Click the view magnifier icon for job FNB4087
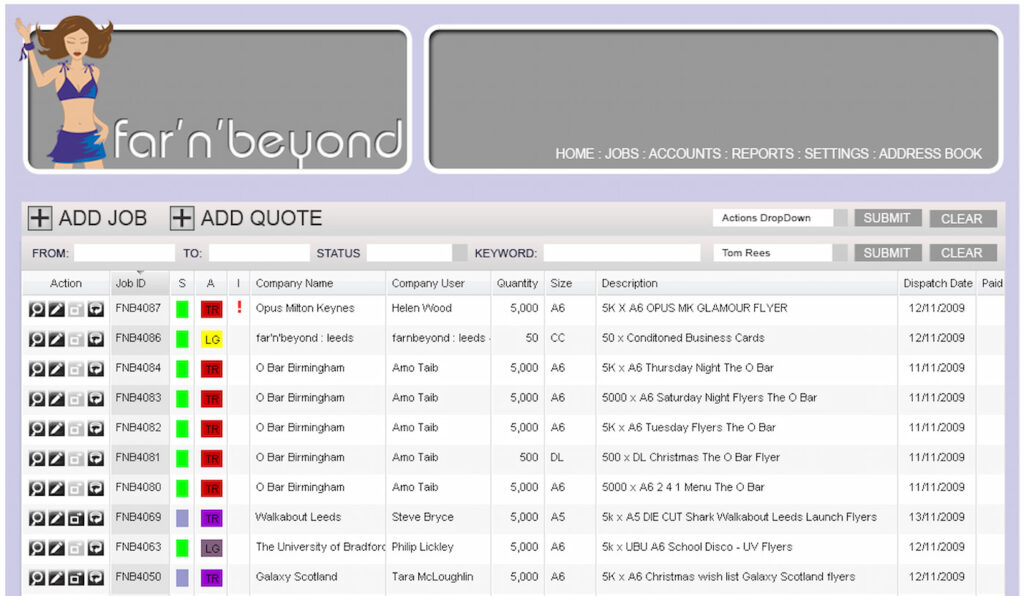Viewport: 1024px width, 596px height. pyautogui.click(x=37, y=309)
